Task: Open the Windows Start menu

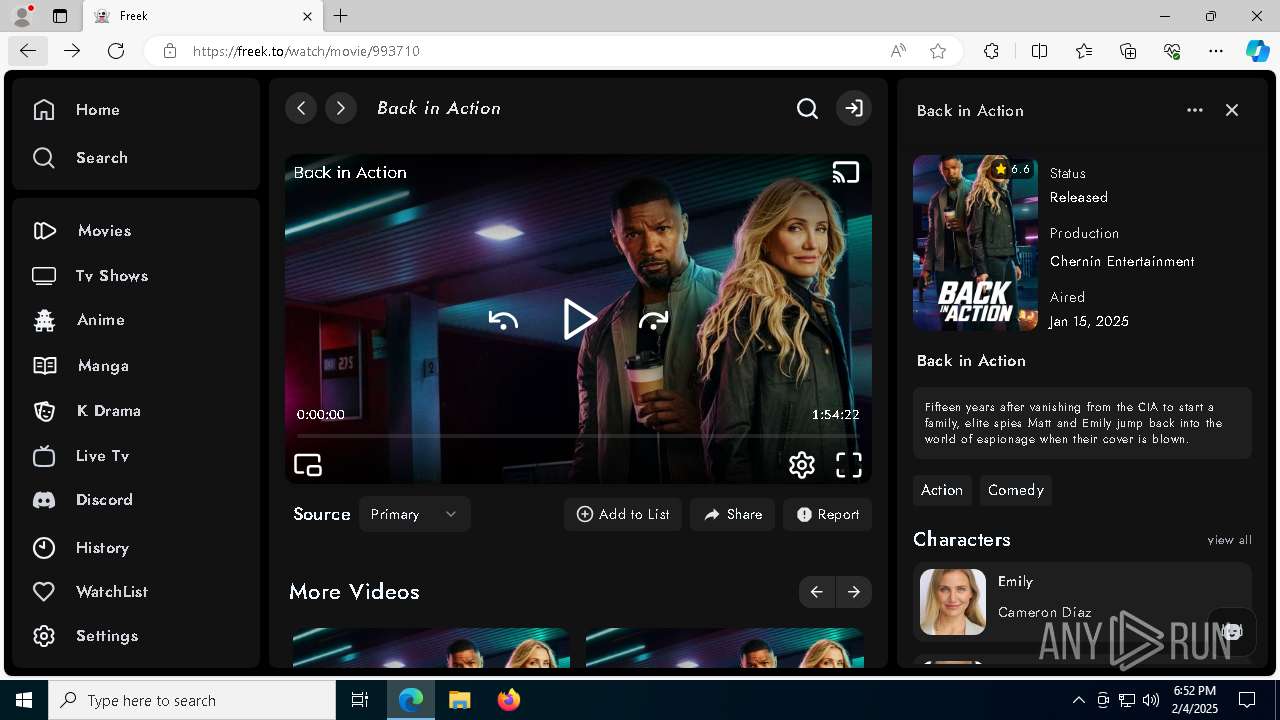Action: click(x=24, y=700)
